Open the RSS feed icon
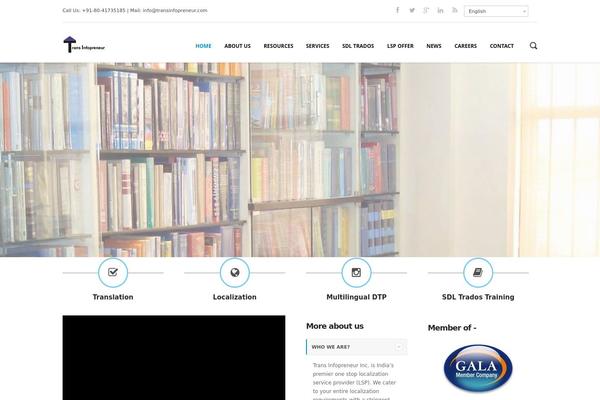Screen dimensions: 600x400 tap(455, 10)
